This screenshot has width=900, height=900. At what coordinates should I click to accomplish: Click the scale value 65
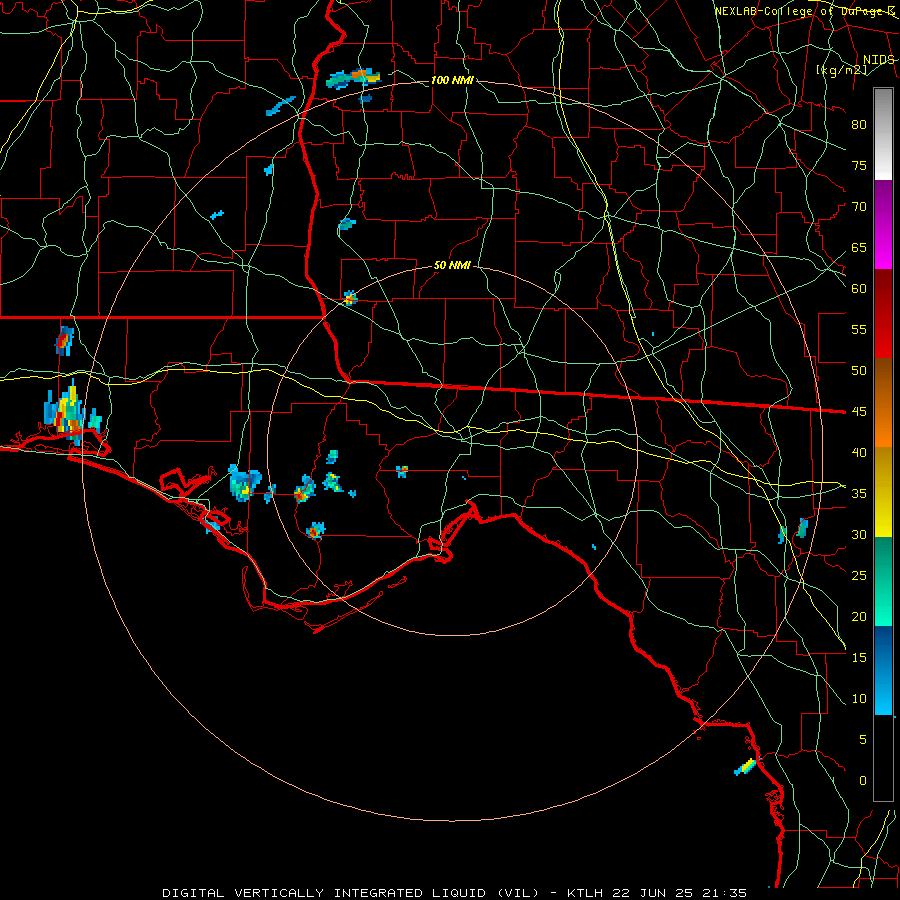[x=859, y=248]
